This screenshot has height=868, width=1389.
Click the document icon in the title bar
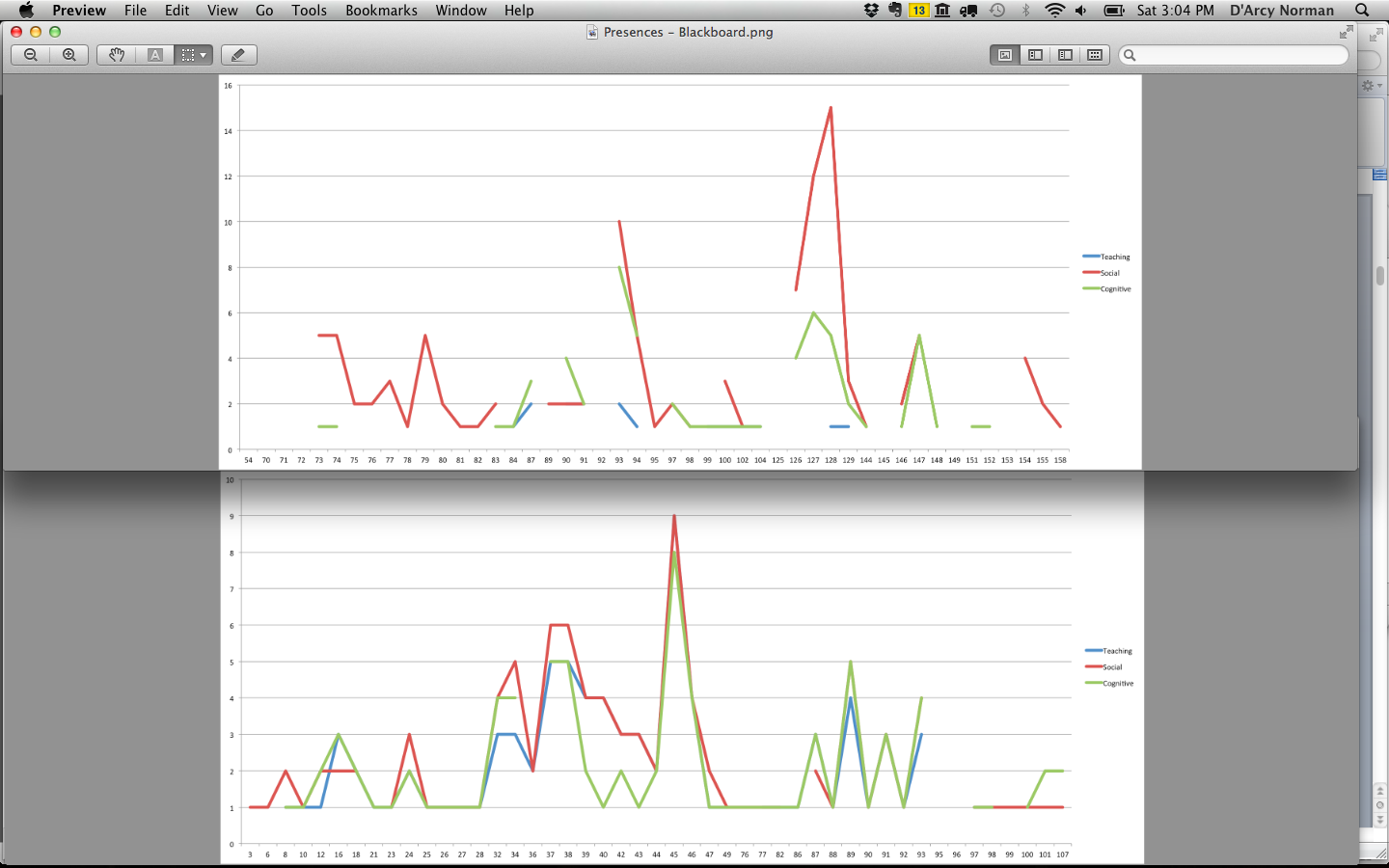coord(592,32)
